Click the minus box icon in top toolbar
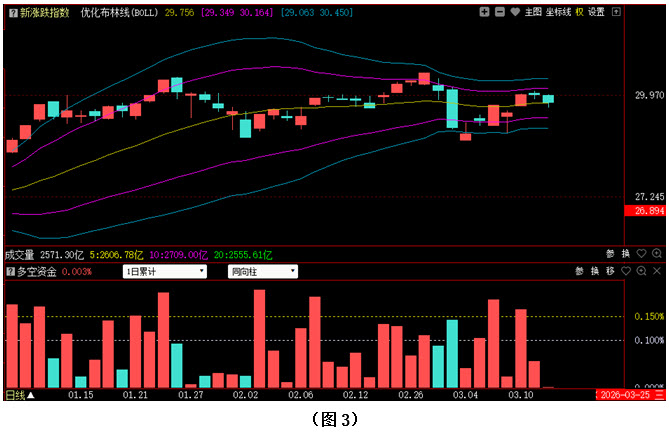 pos(500,12)
